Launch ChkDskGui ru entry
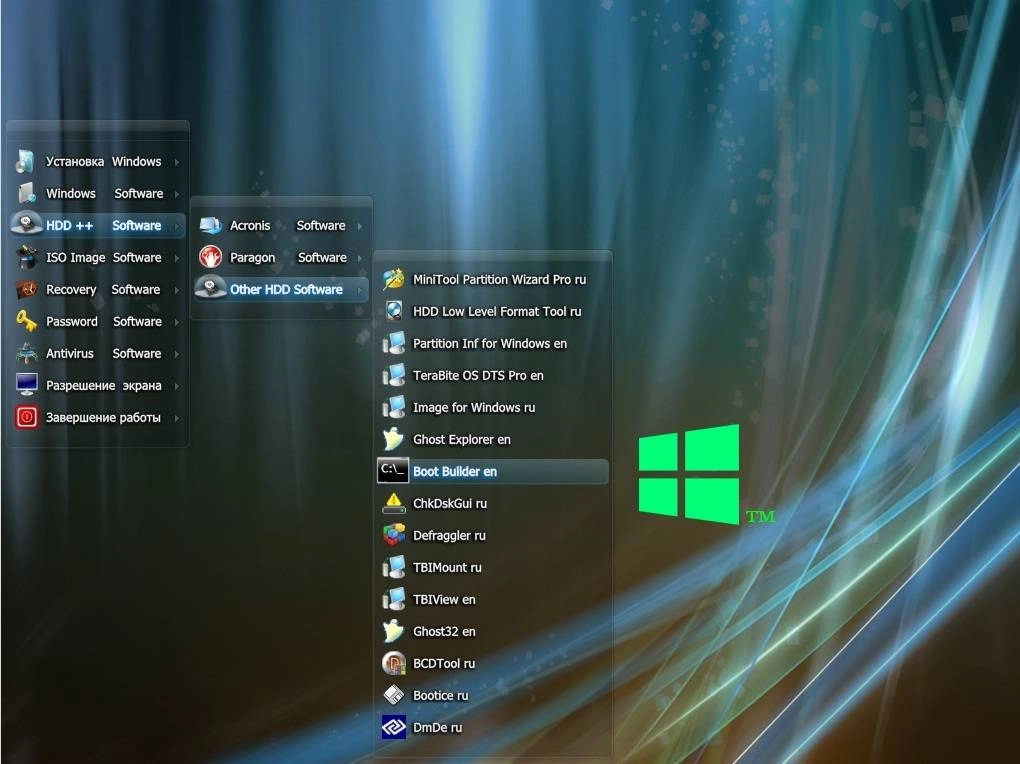Viewport: 1020px width, 764px height. [493, 503]
